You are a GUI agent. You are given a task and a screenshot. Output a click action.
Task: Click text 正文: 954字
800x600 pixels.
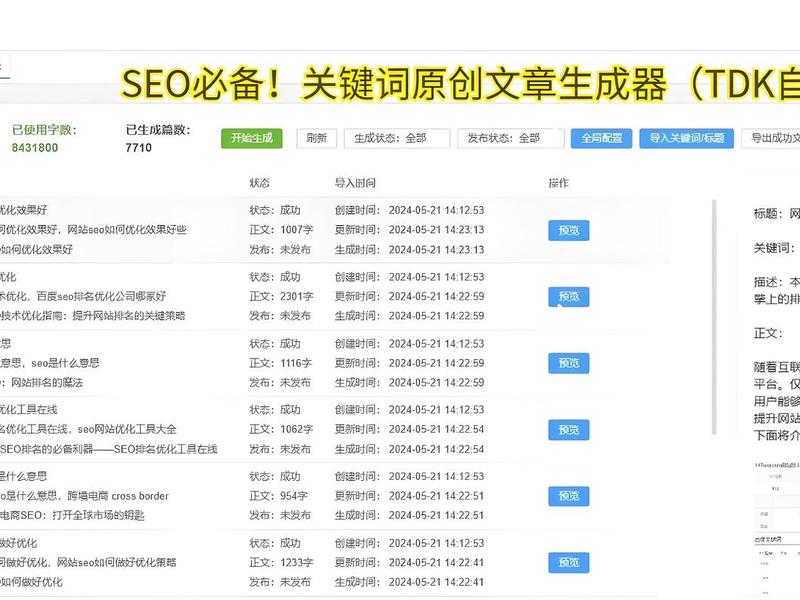pos(279,496)
